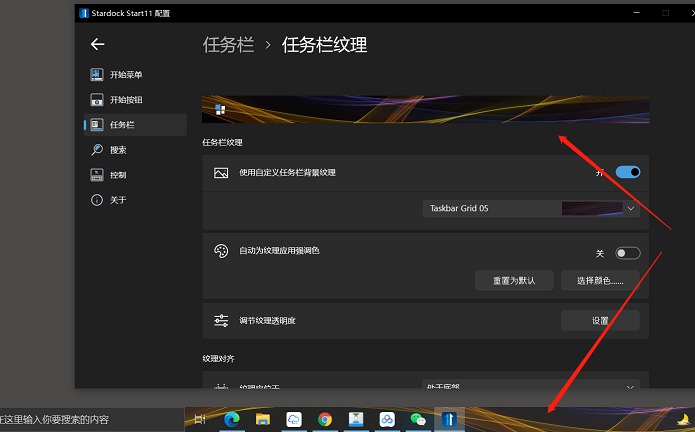Go back with the left arrow

tap(98, 44)
